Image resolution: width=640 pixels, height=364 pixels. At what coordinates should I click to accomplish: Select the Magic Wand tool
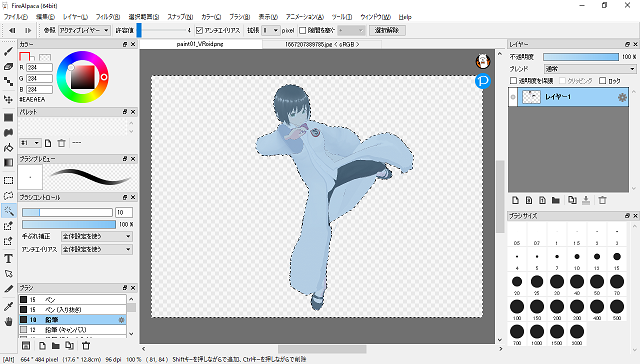coord(8,211)
